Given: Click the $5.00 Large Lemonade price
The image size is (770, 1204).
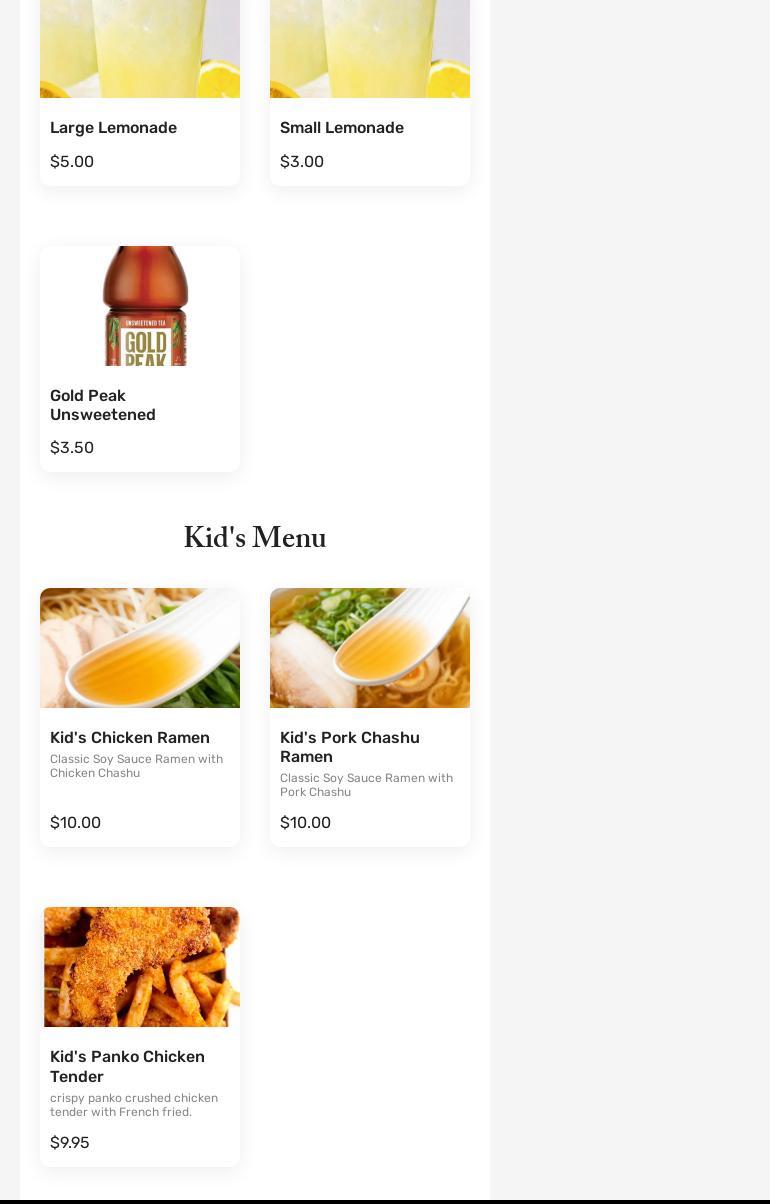Looking at the screenshot, I should [x=72, y=162].
